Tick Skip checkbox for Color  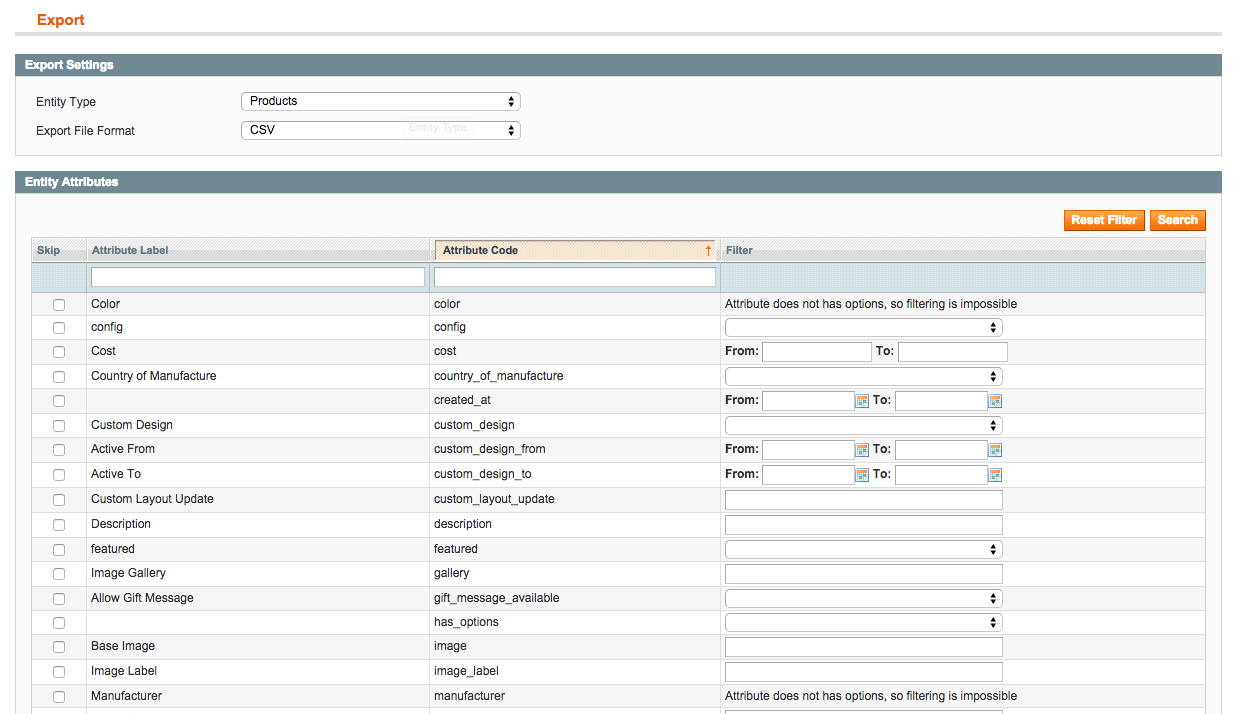[59, 304]
